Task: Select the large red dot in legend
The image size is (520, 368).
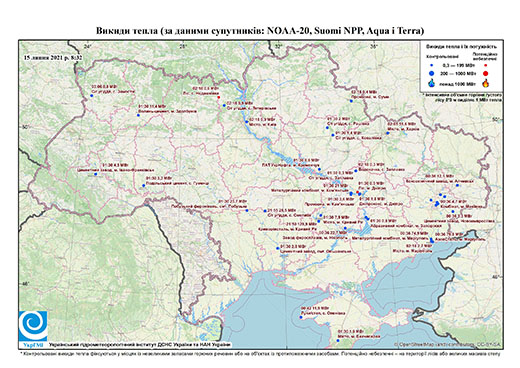Action: (485, 73)
